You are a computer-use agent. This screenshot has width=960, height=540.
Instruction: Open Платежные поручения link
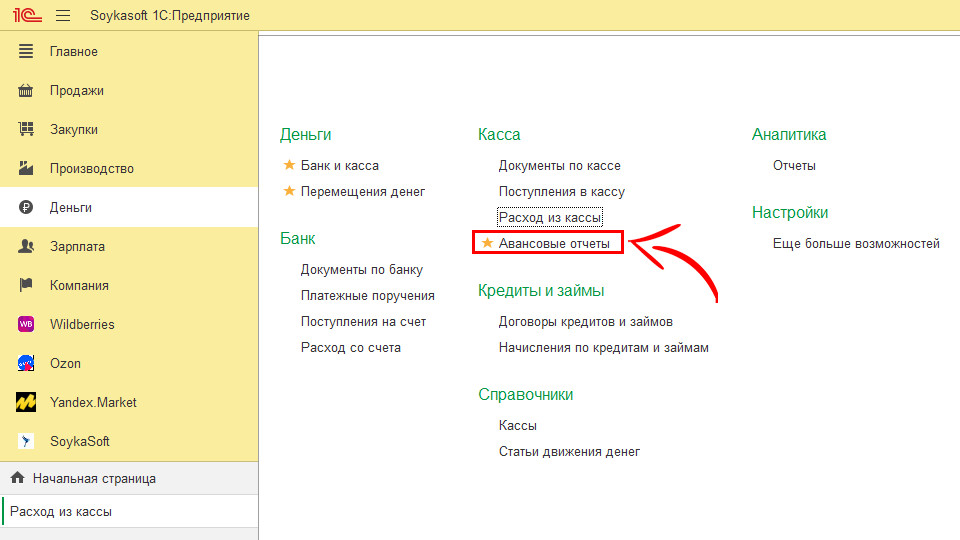pos(367,295)
